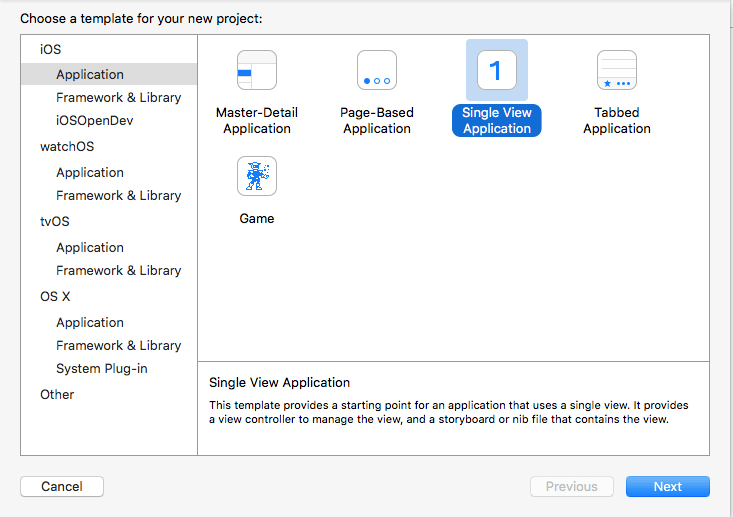Select iOSOpenDev in the sidebar

point(94,120)
